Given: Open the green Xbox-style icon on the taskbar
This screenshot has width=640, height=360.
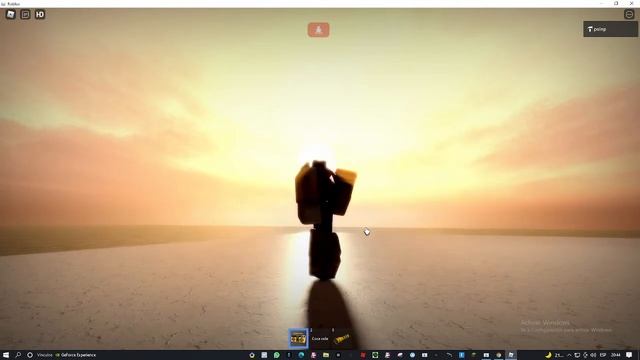Looking at the screenshot, I should (x=375, y=355).
